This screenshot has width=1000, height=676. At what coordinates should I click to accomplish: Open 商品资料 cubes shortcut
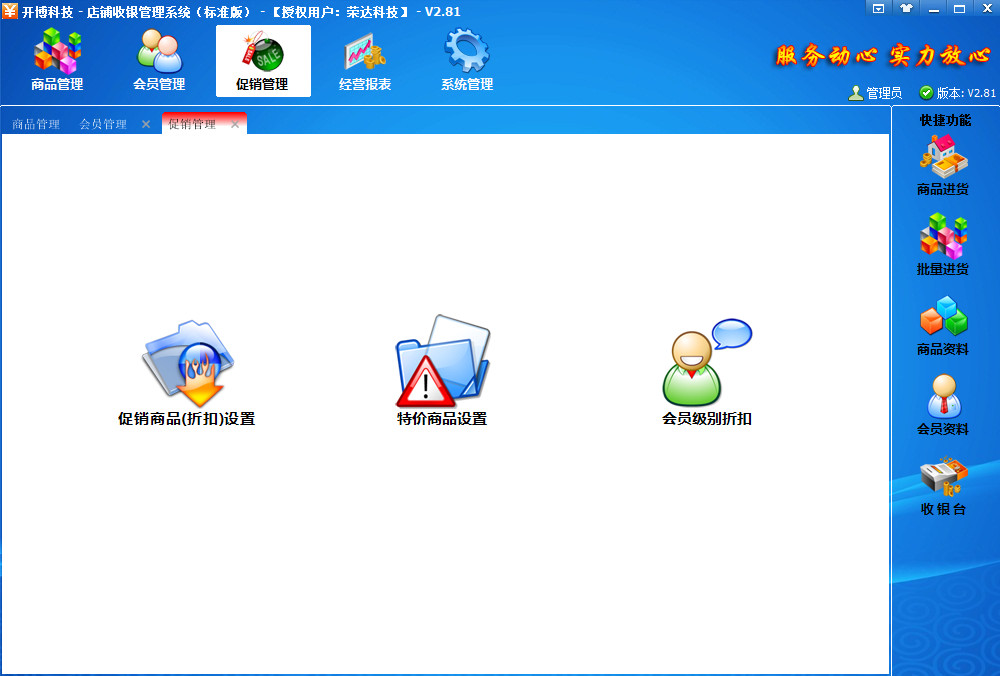click(x=943, y=325)
